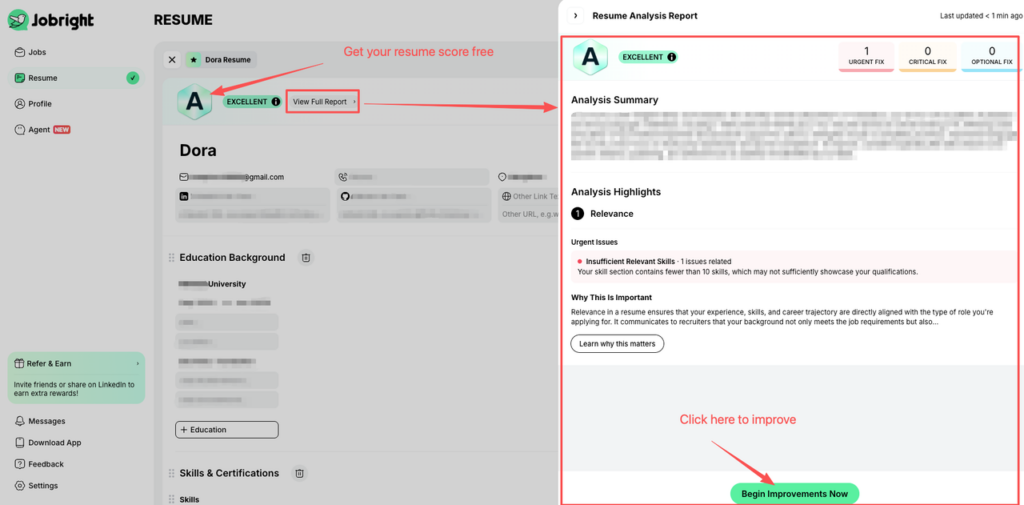Select the Urgent Fix counter

click(866, 57)
